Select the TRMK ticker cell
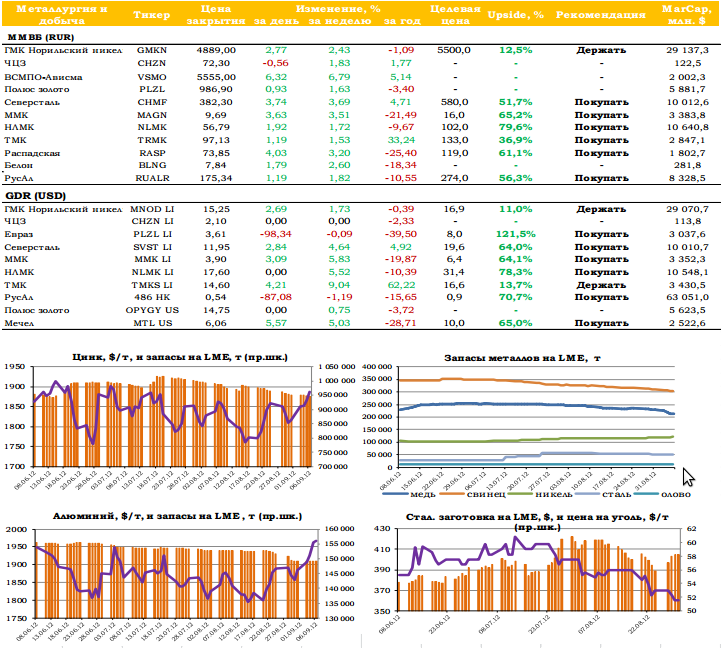This screenshot has width=722, height=655. (x=152, y=140)
